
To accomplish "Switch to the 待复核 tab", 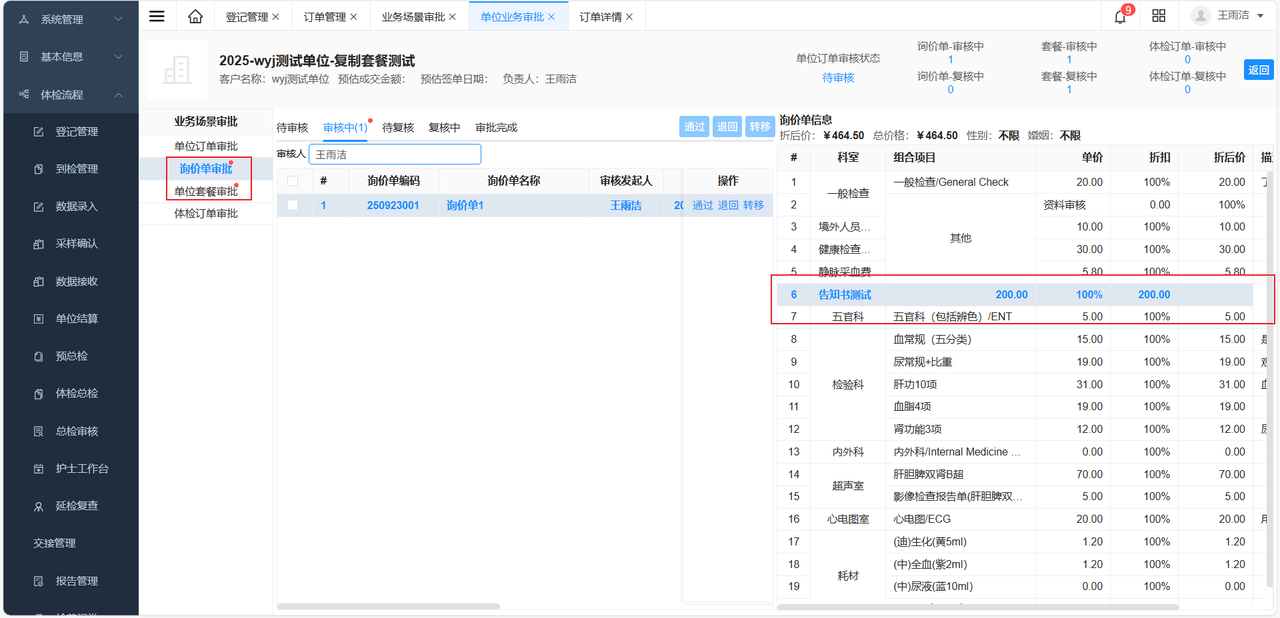I will pos(397,128).
